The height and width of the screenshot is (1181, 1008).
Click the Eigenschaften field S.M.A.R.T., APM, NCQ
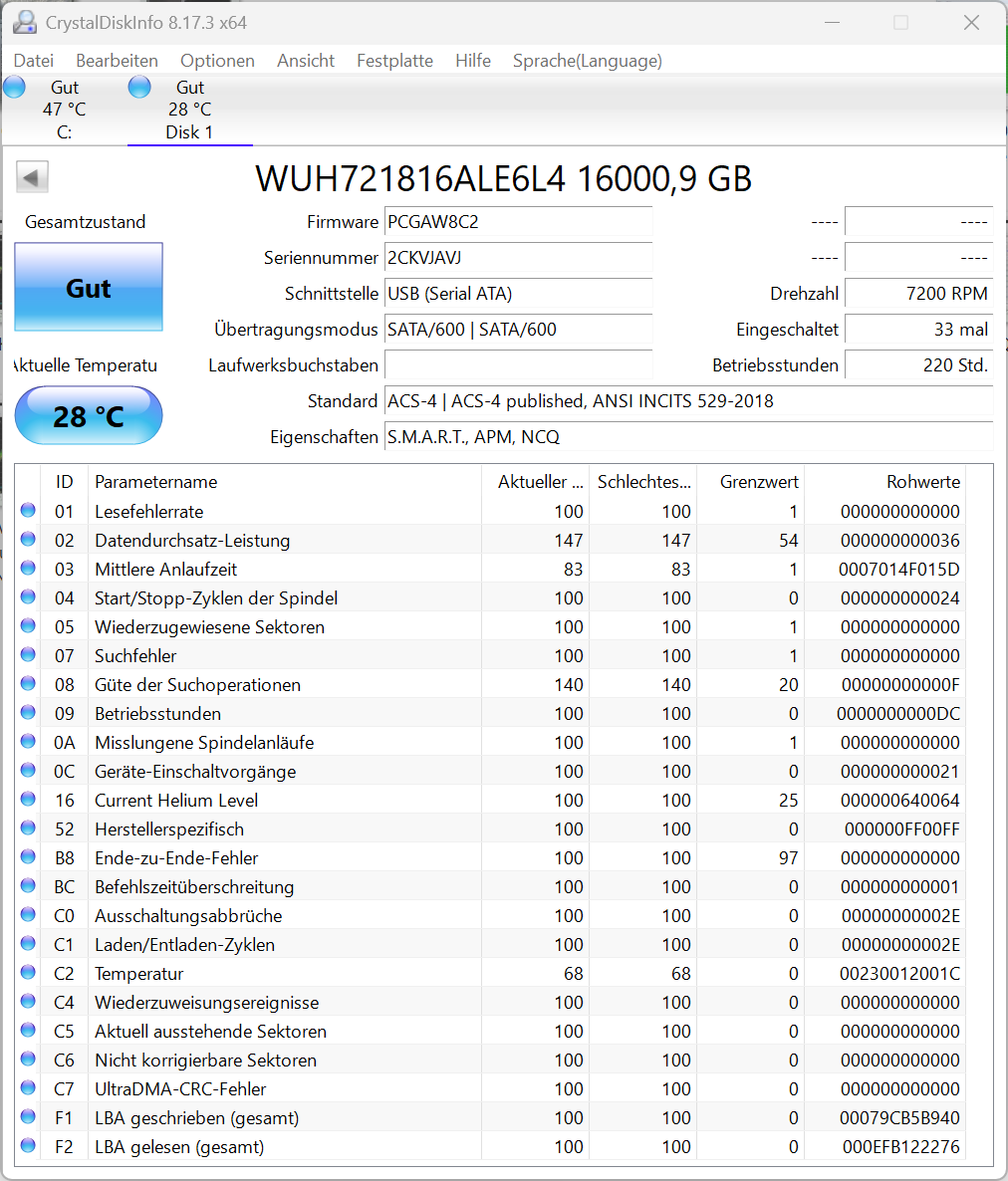click(x=688, y=437)
